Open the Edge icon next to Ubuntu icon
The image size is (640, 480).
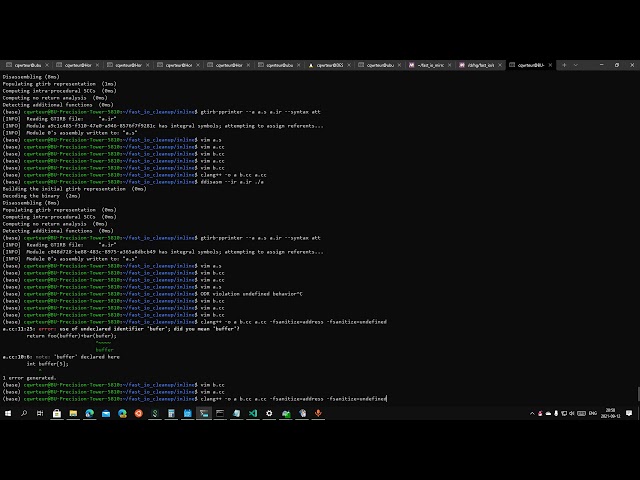[122, 413]
